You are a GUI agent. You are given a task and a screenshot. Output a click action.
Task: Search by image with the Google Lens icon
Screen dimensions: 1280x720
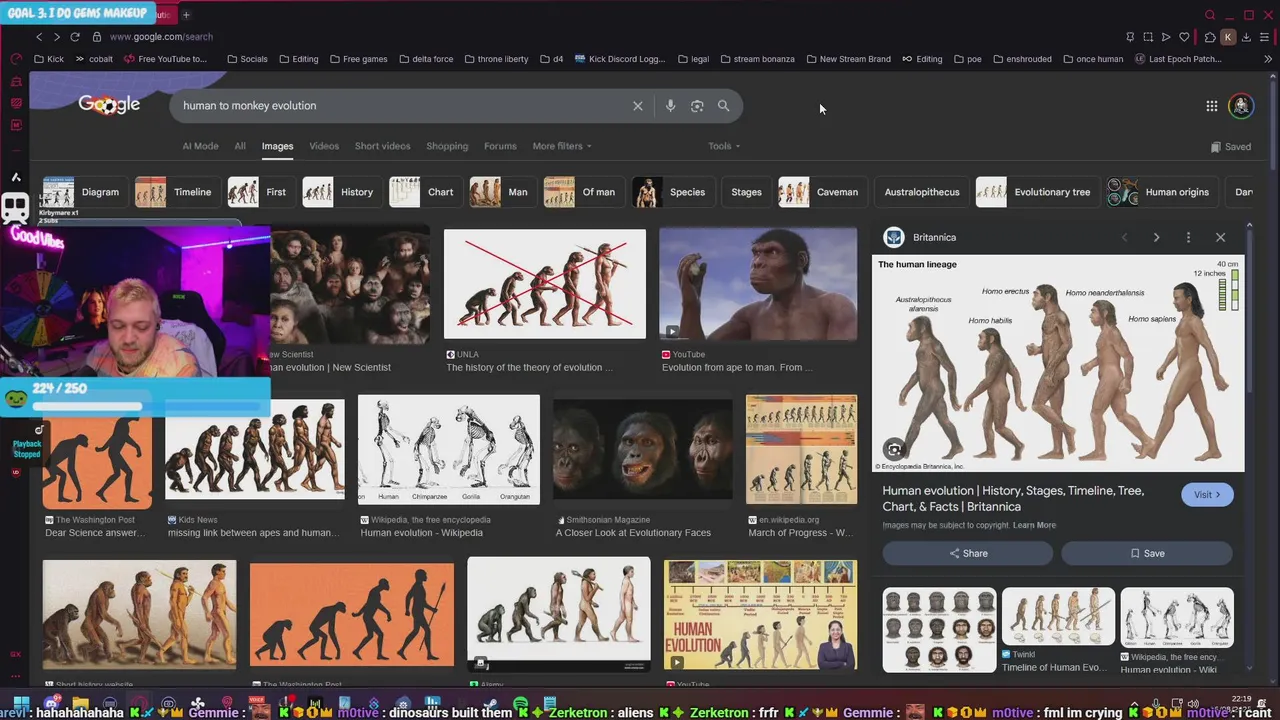click(x=697, y=106)
